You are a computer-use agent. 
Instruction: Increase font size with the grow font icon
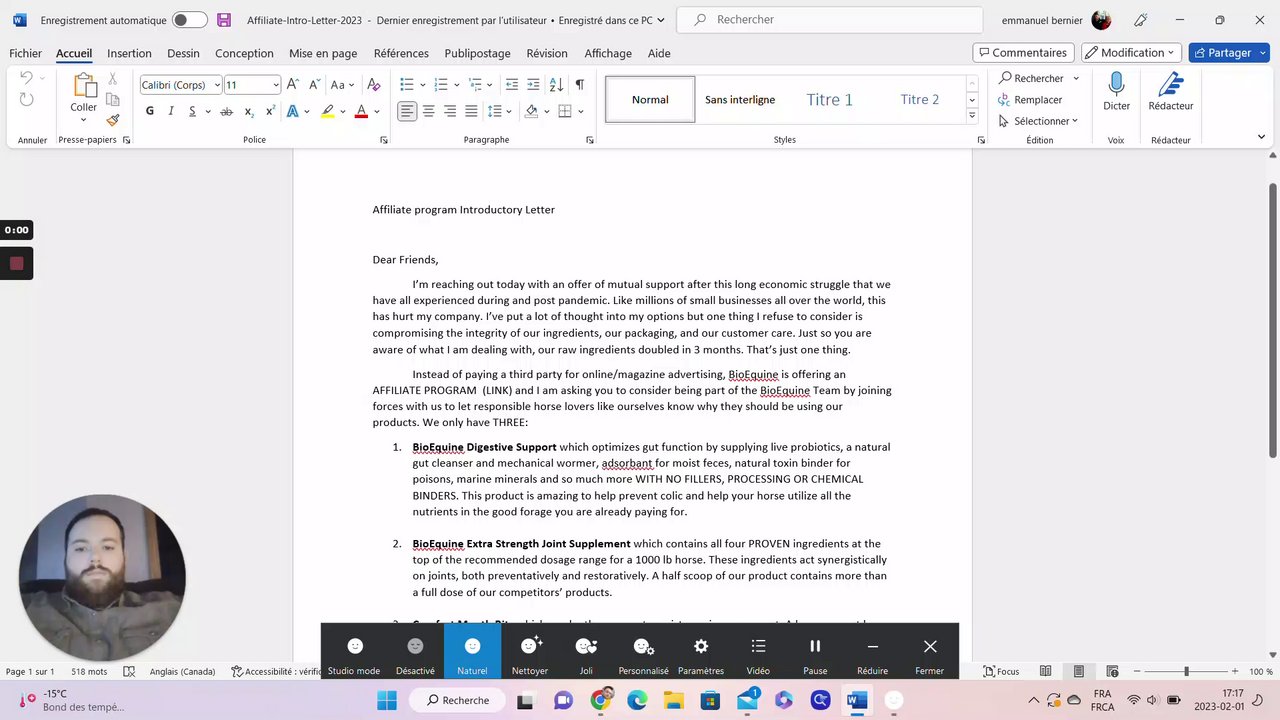[x=293, y=85]
